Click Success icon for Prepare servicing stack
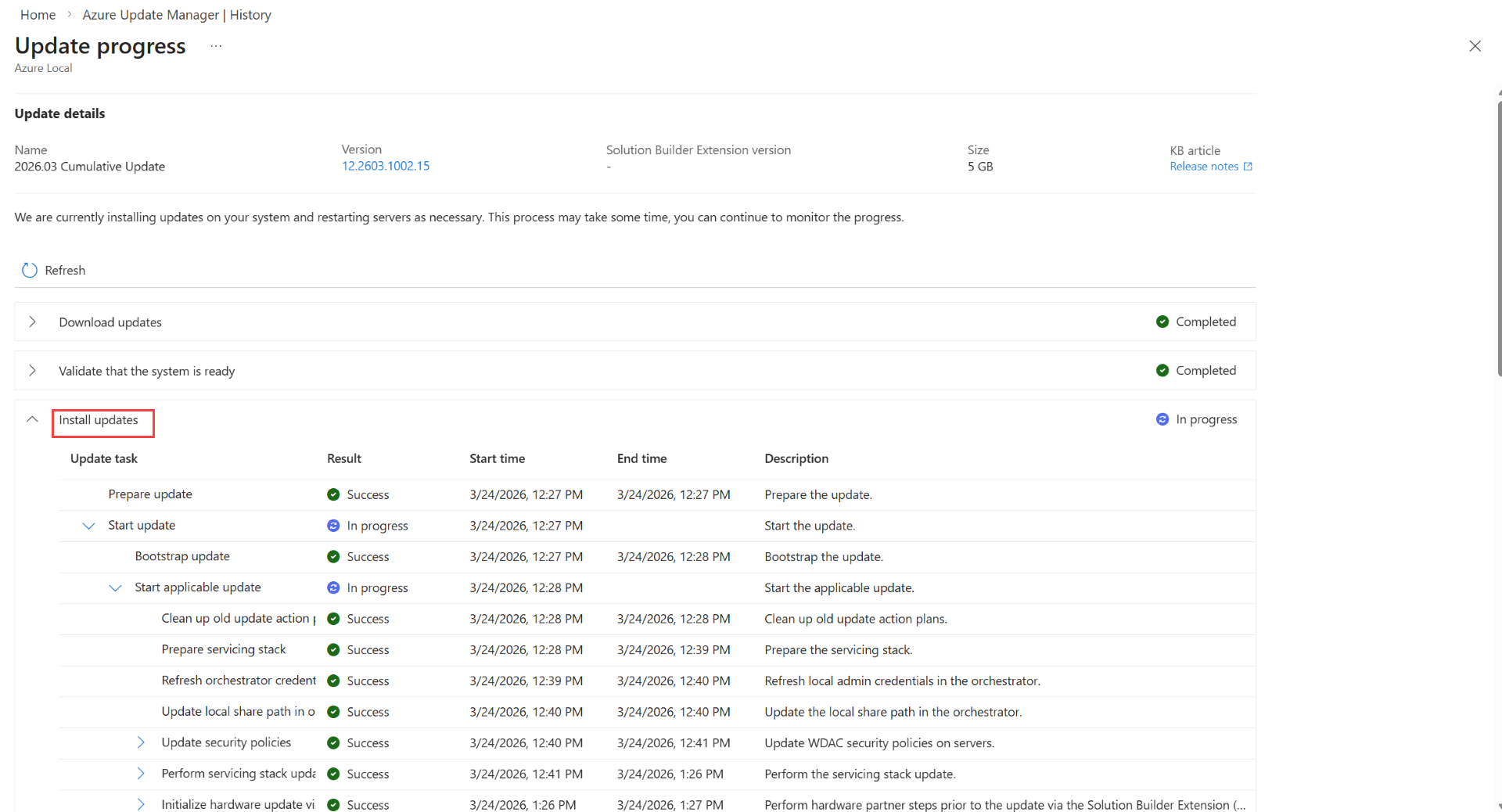The width and height of the screenshot is (1502, 812). 333,649
